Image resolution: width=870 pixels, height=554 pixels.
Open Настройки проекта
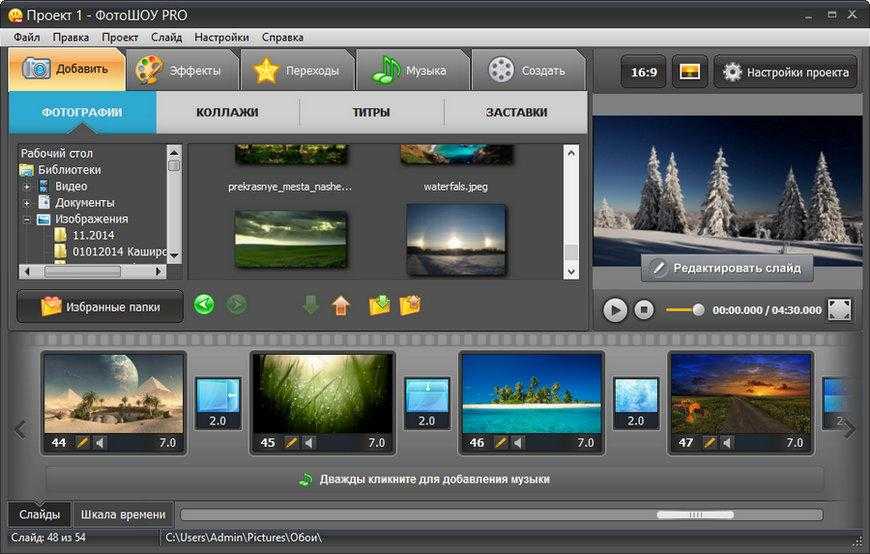pos(786,72)
